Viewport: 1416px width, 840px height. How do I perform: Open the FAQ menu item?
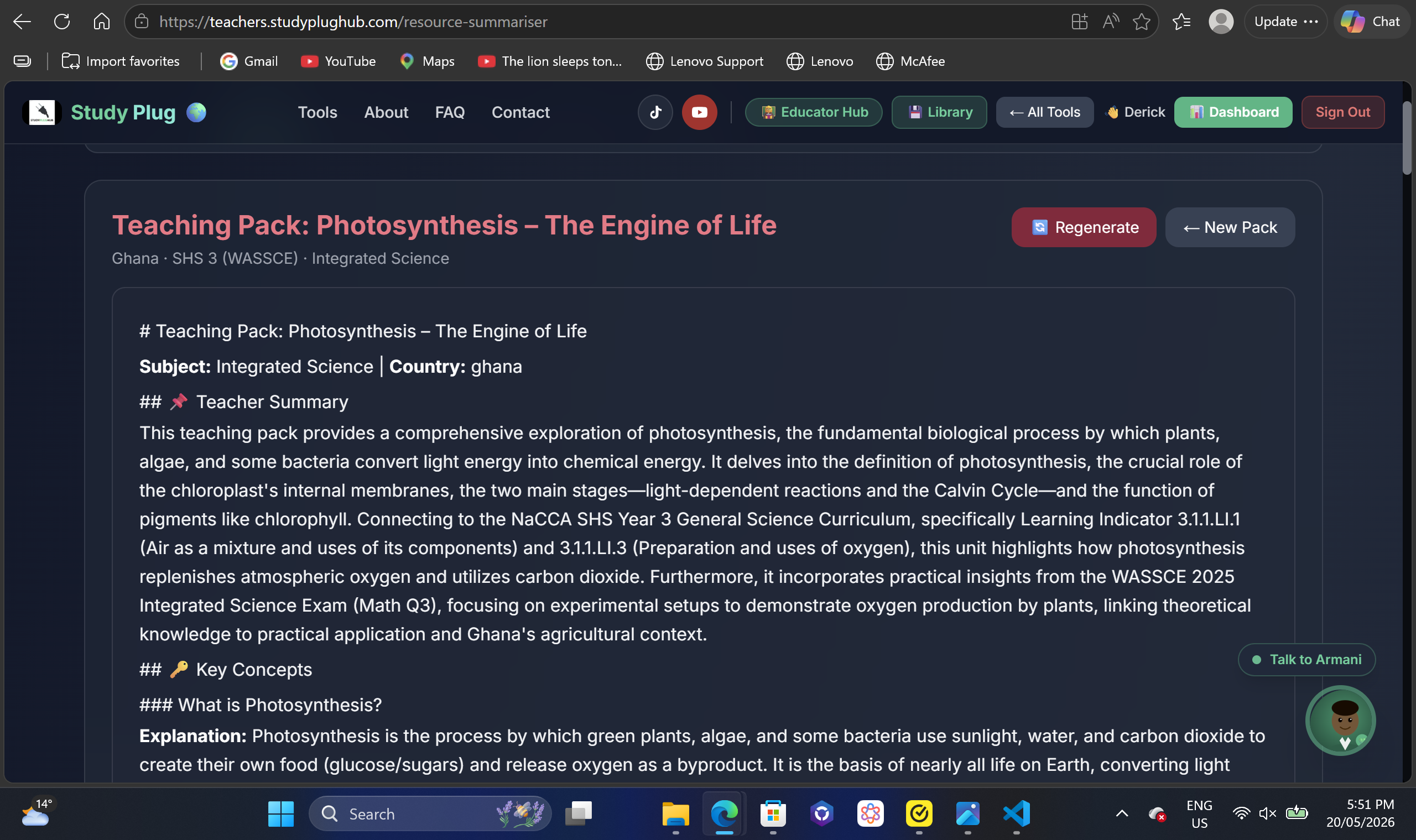click(450, 112)
